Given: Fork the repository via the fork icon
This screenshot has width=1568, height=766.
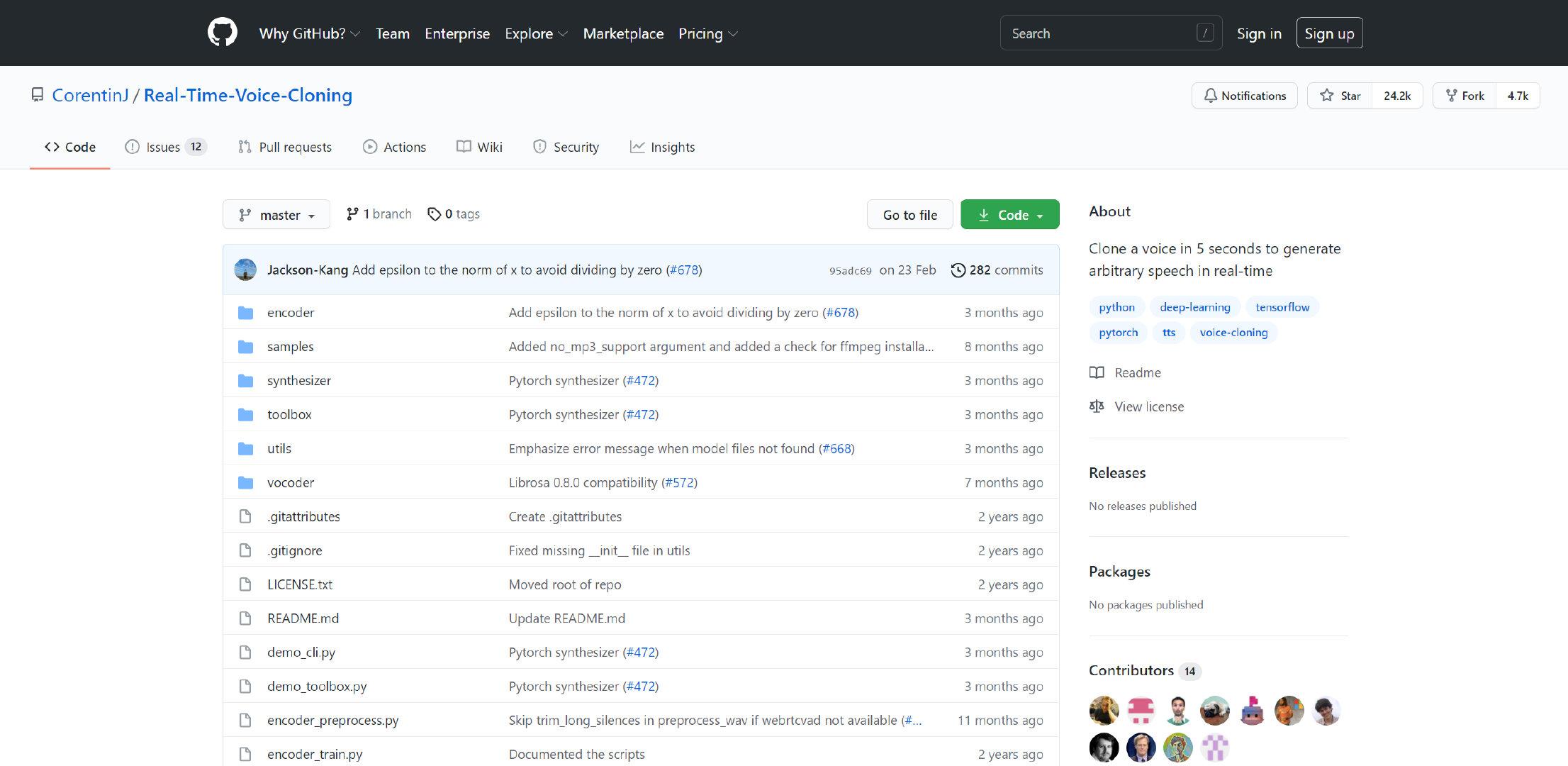Looking at the screenshot, I should pos(1449,95).
